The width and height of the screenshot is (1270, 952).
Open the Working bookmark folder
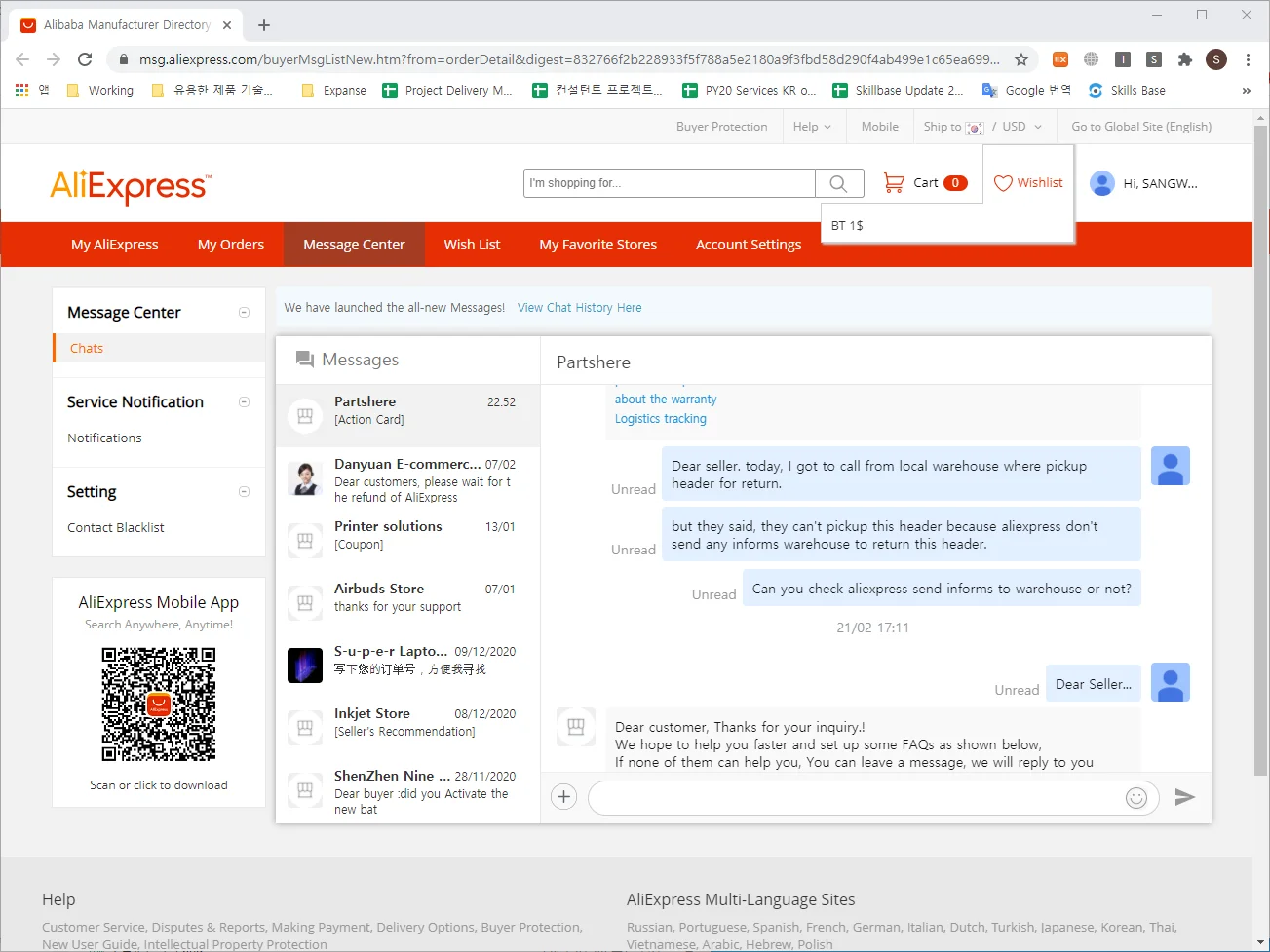coord(99,91)
